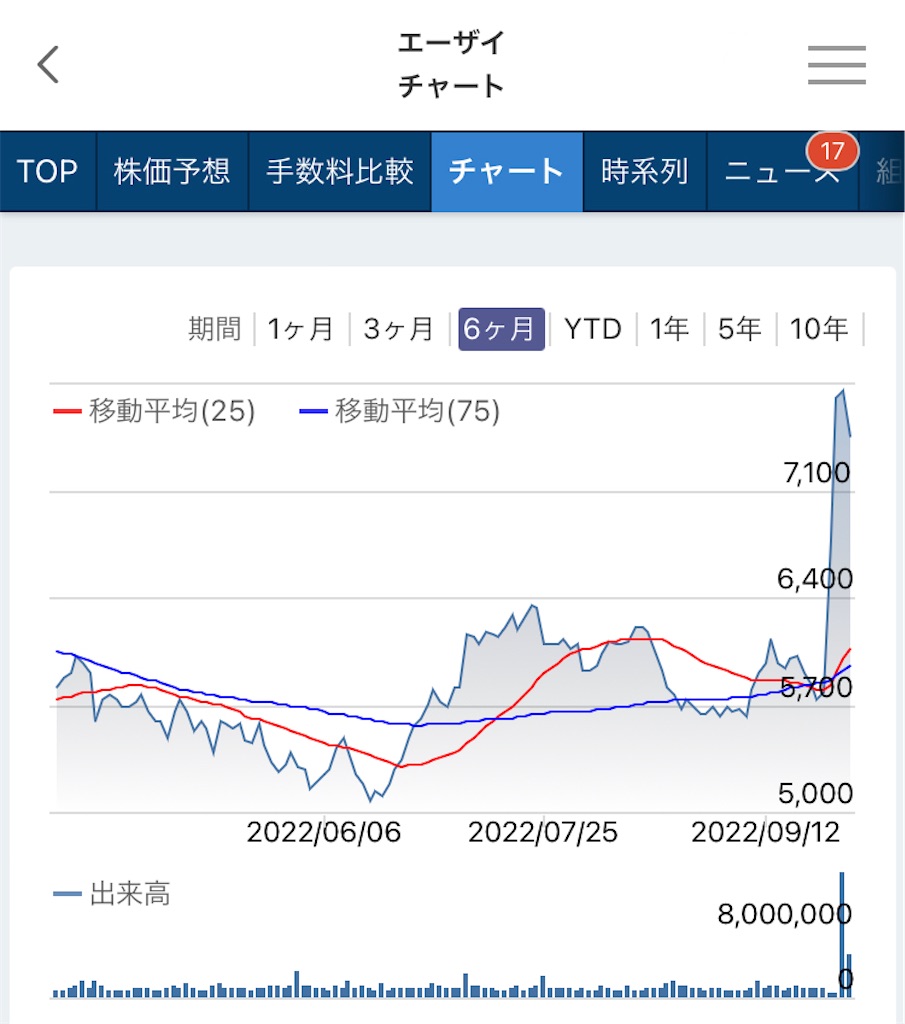Tap the 期間 label
The height and width of the screenshot is (1024, 905).
click(215, 329)
